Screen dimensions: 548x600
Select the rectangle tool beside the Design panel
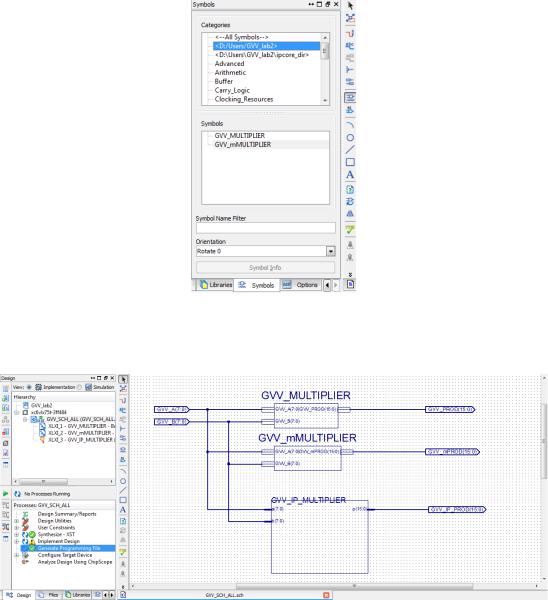tap(123, 500)
